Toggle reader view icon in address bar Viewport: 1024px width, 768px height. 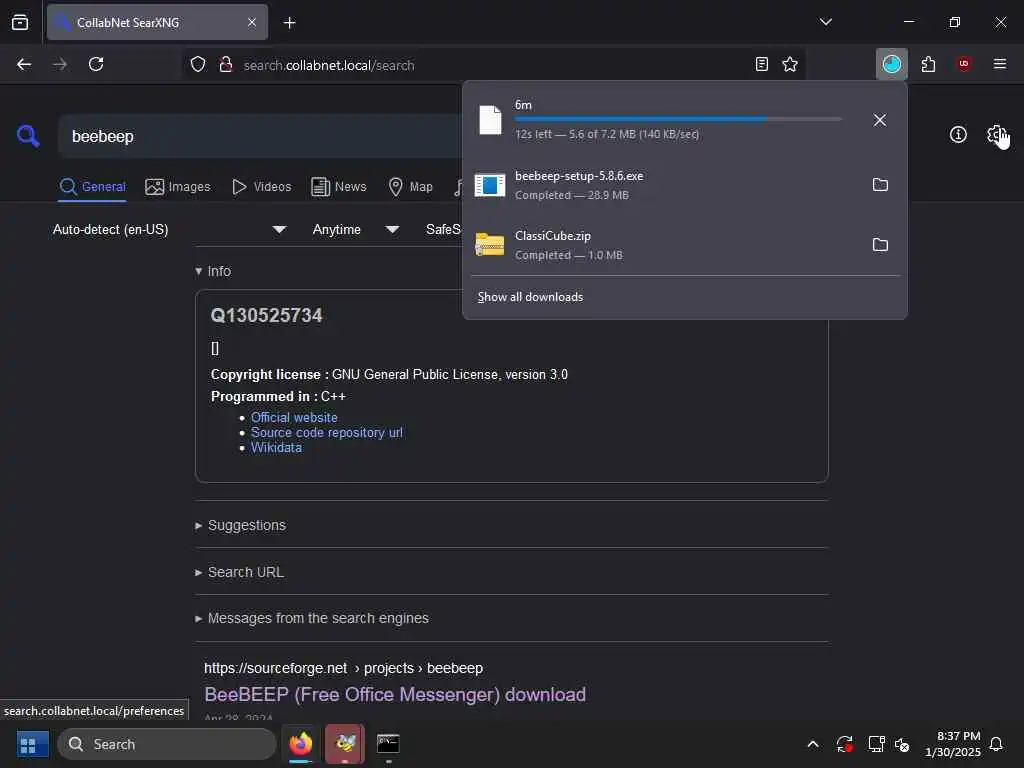[761, 64]
